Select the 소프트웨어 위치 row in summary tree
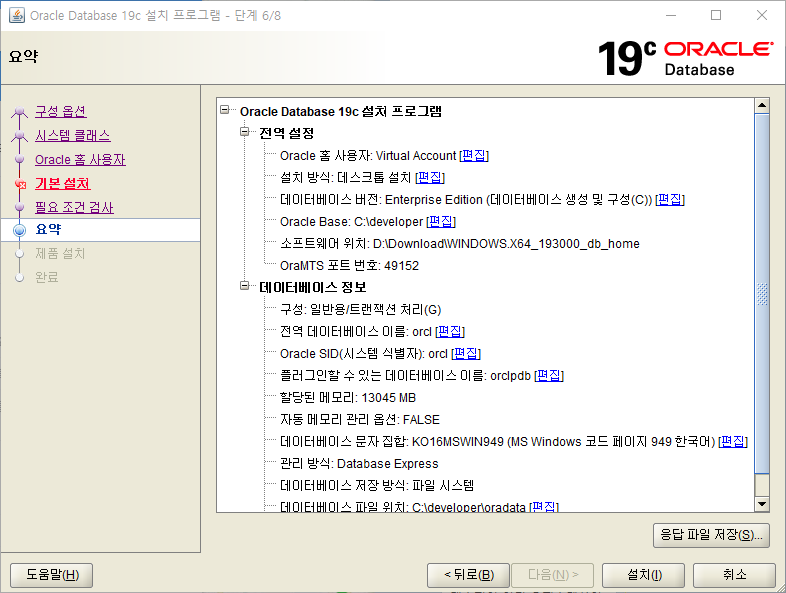Screen dimensions: 786x593 click(459, 244)
